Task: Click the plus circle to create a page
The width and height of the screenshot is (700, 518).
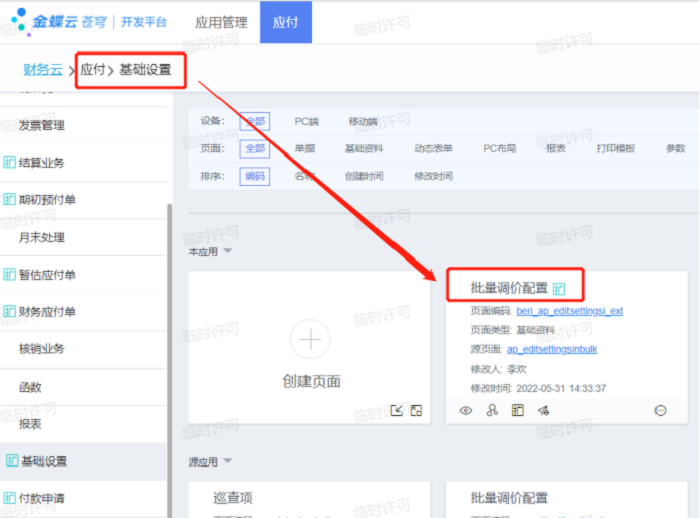Action: coord(310,340)
